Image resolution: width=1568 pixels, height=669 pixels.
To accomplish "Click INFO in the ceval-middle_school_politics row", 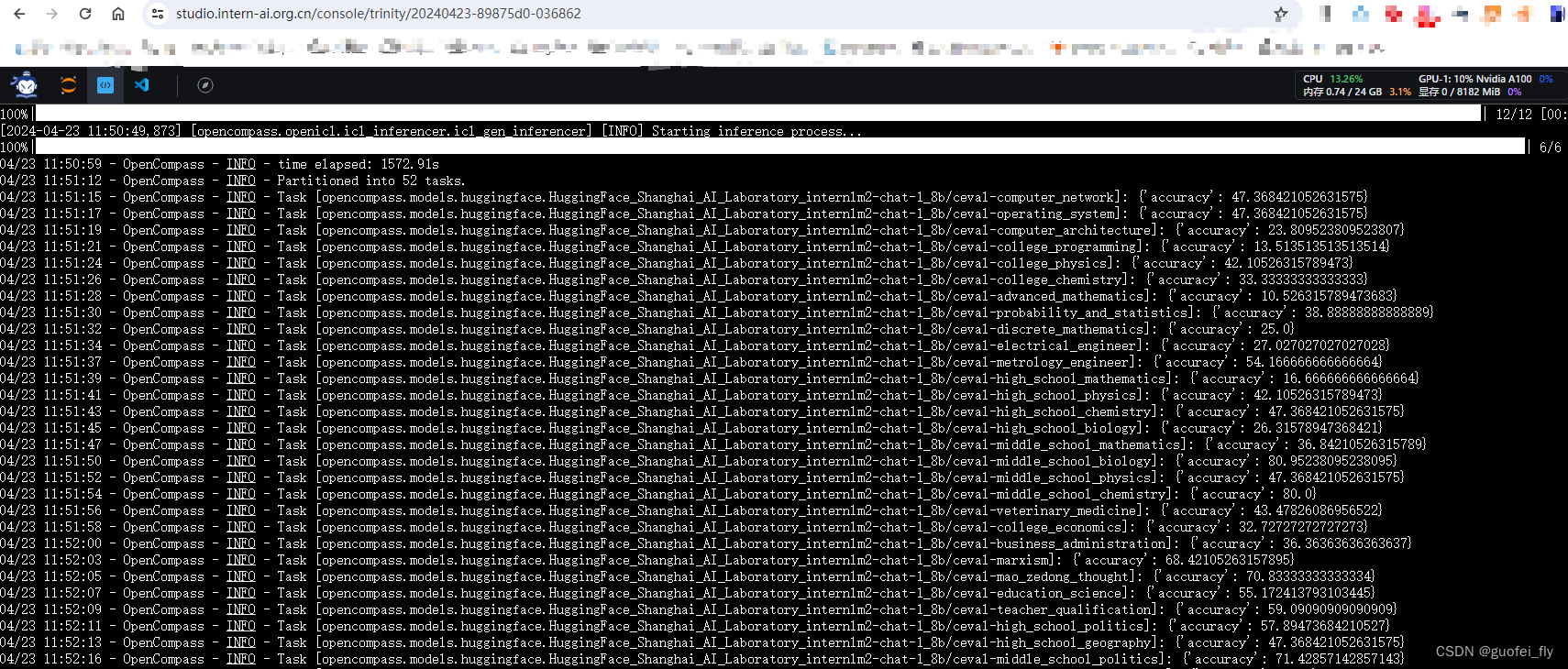I will point(241,659).
